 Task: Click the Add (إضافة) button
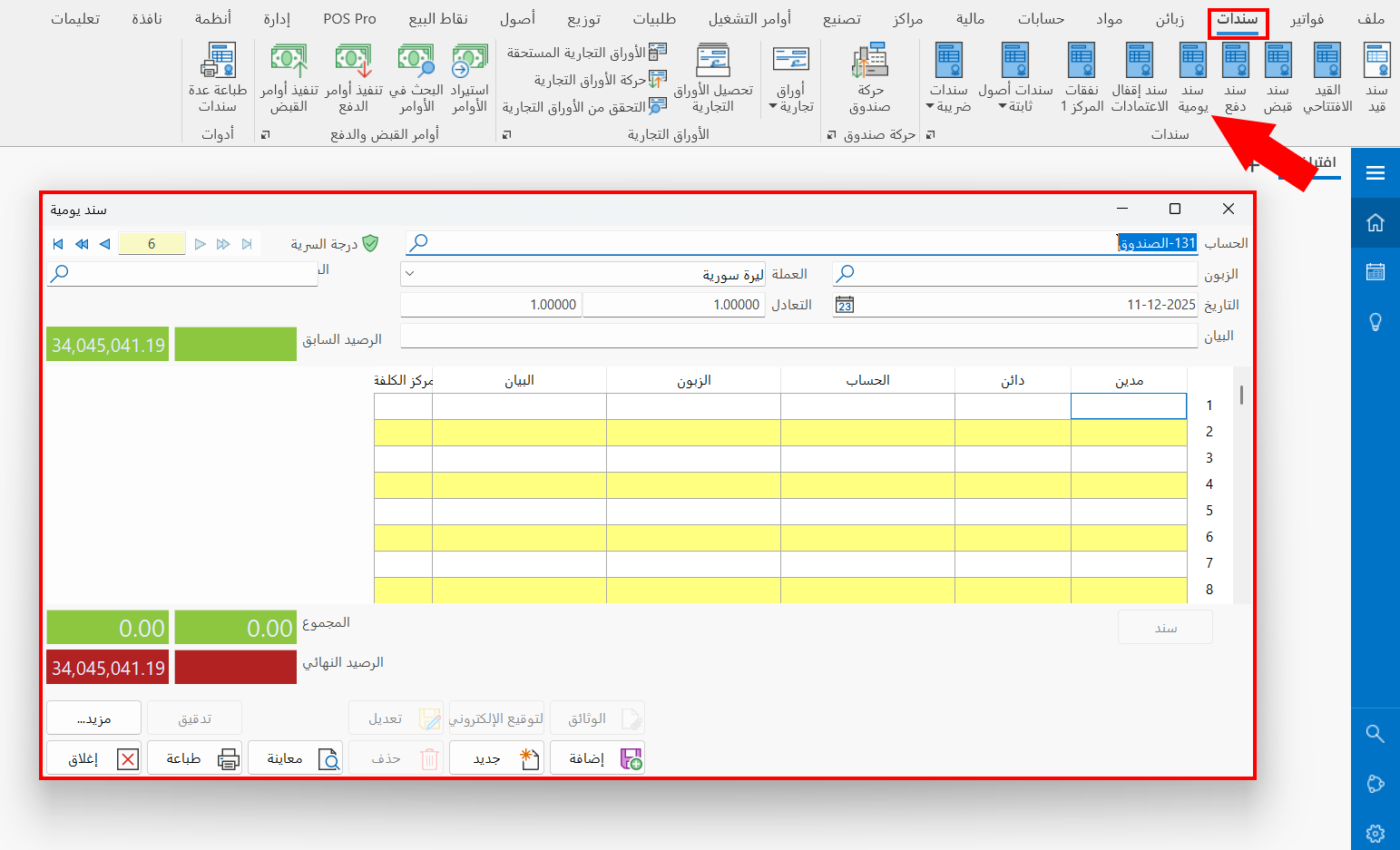[x=597, y=758]
